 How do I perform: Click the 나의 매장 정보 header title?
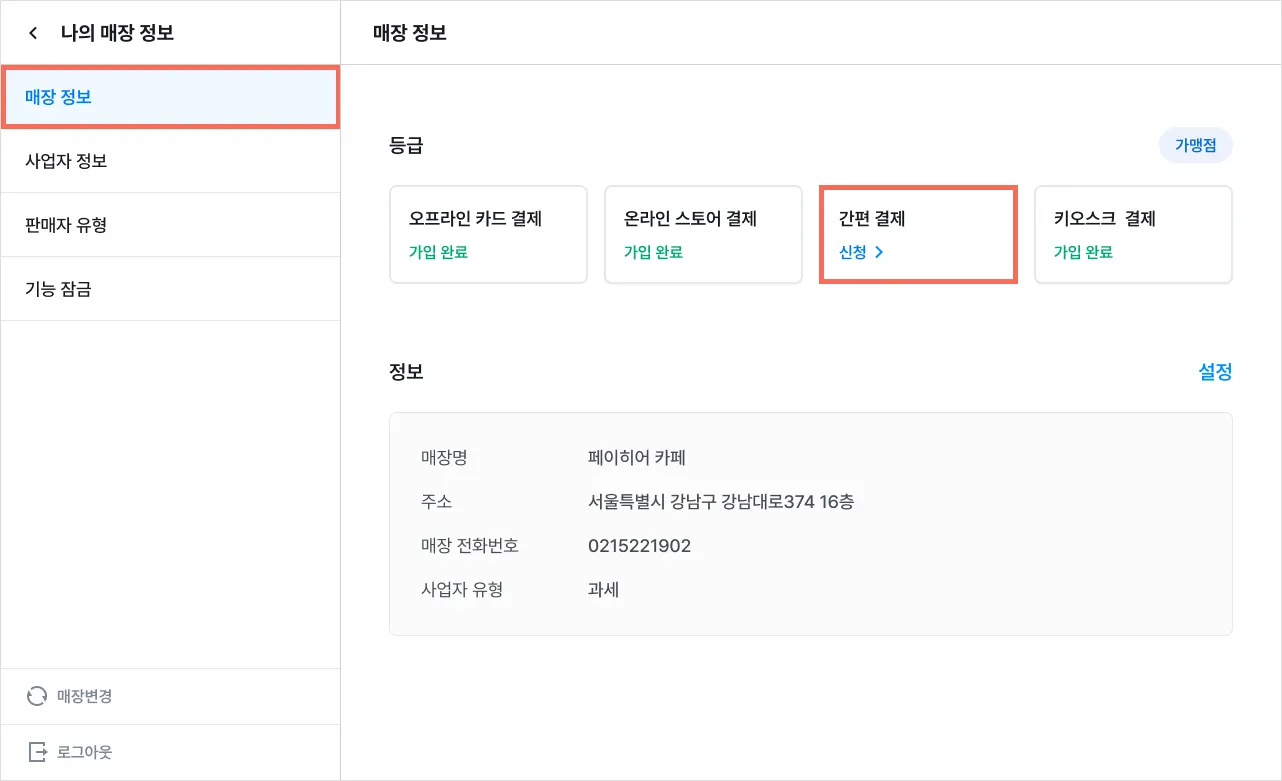[x=117, y=33]
